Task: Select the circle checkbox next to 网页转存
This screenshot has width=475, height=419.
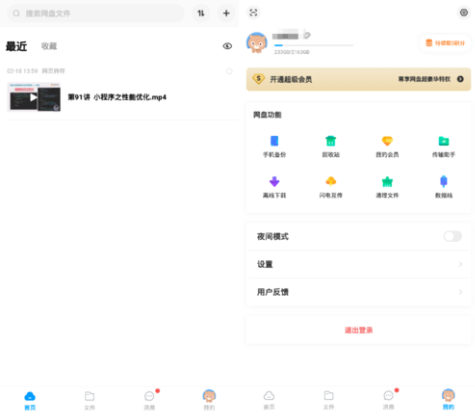Action: (x=229, y=71)
